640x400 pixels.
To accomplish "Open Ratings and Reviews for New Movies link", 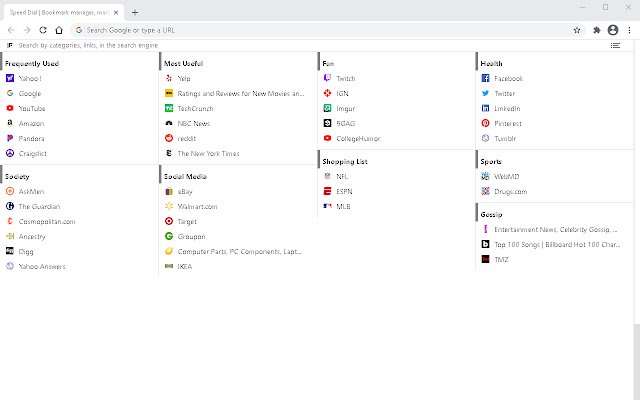I will (x=241, y=93).
